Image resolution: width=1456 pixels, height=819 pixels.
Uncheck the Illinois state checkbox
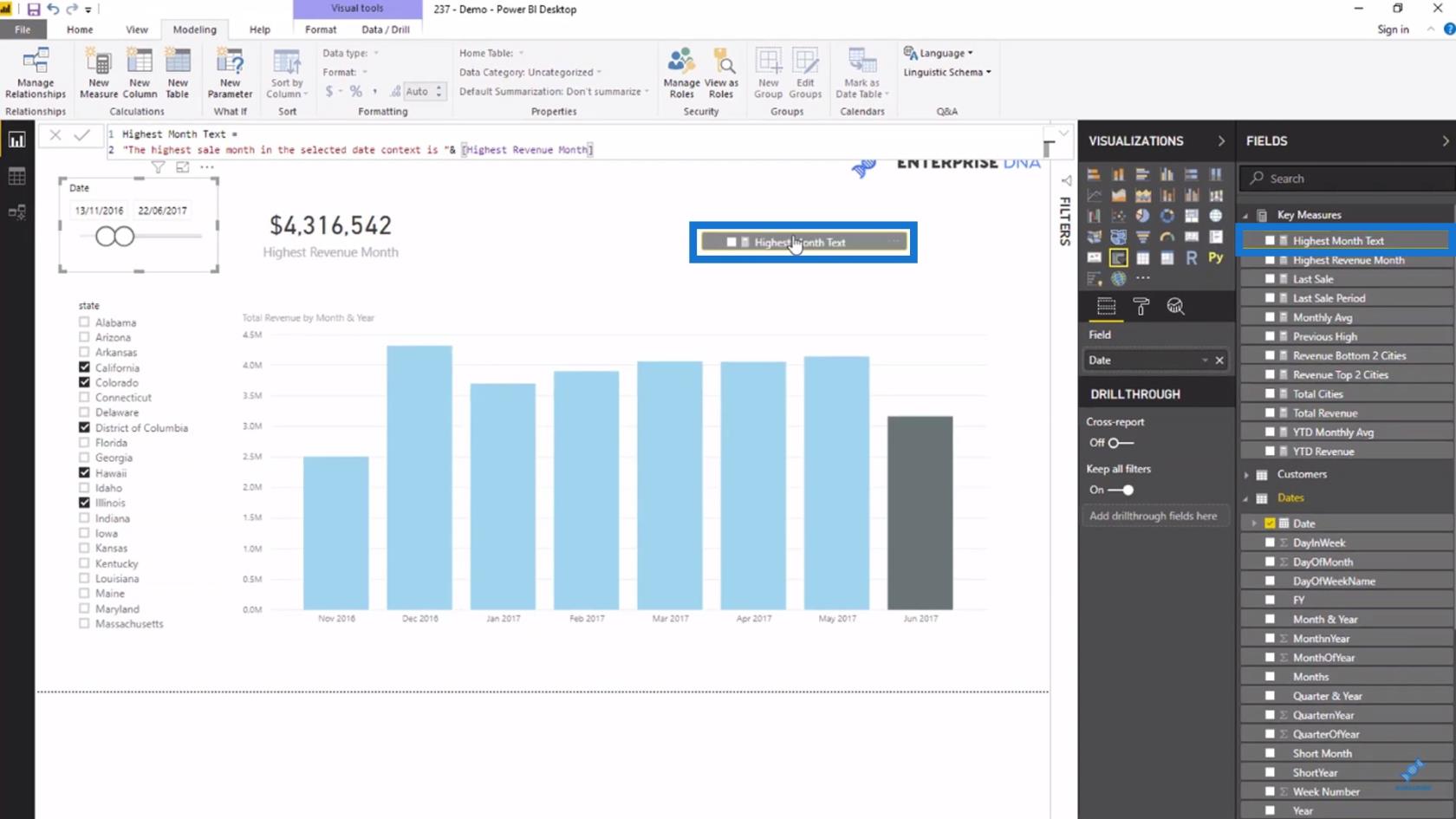[84, 503]
